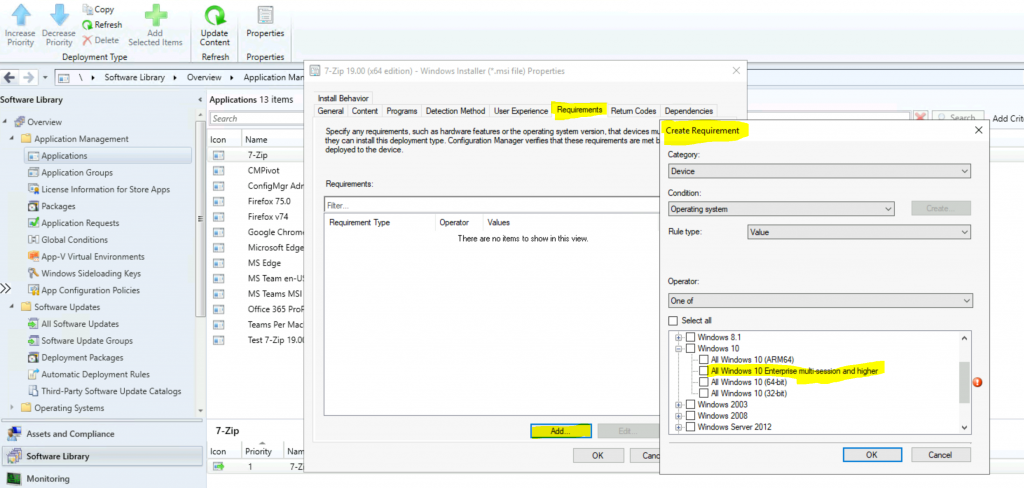The width and height of the screenshot is (1024, 488).
Task: Collapse the Application Management tree node
Action: tap(12, 139)
